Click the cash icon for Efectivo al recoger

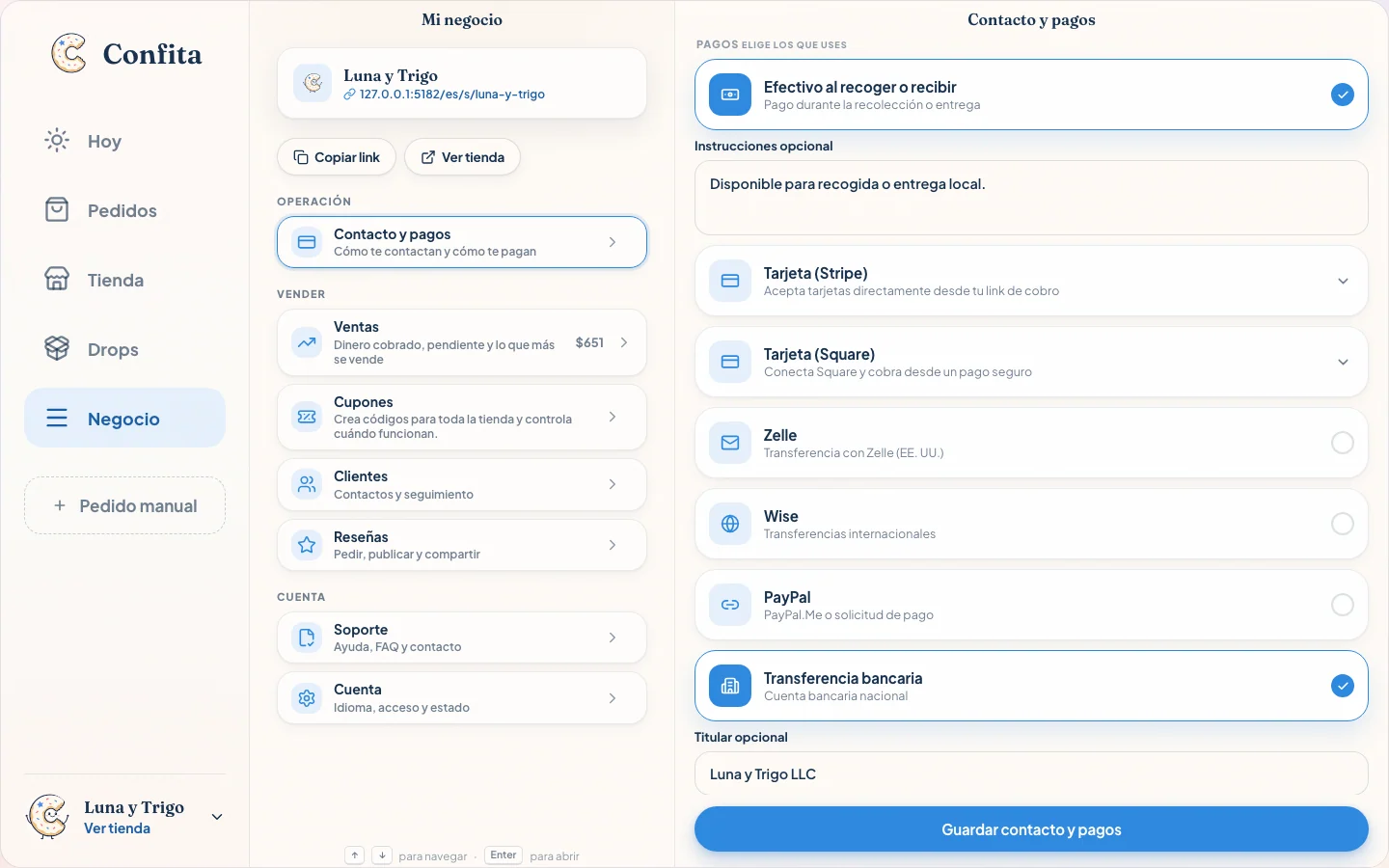[x=730, y=95]
